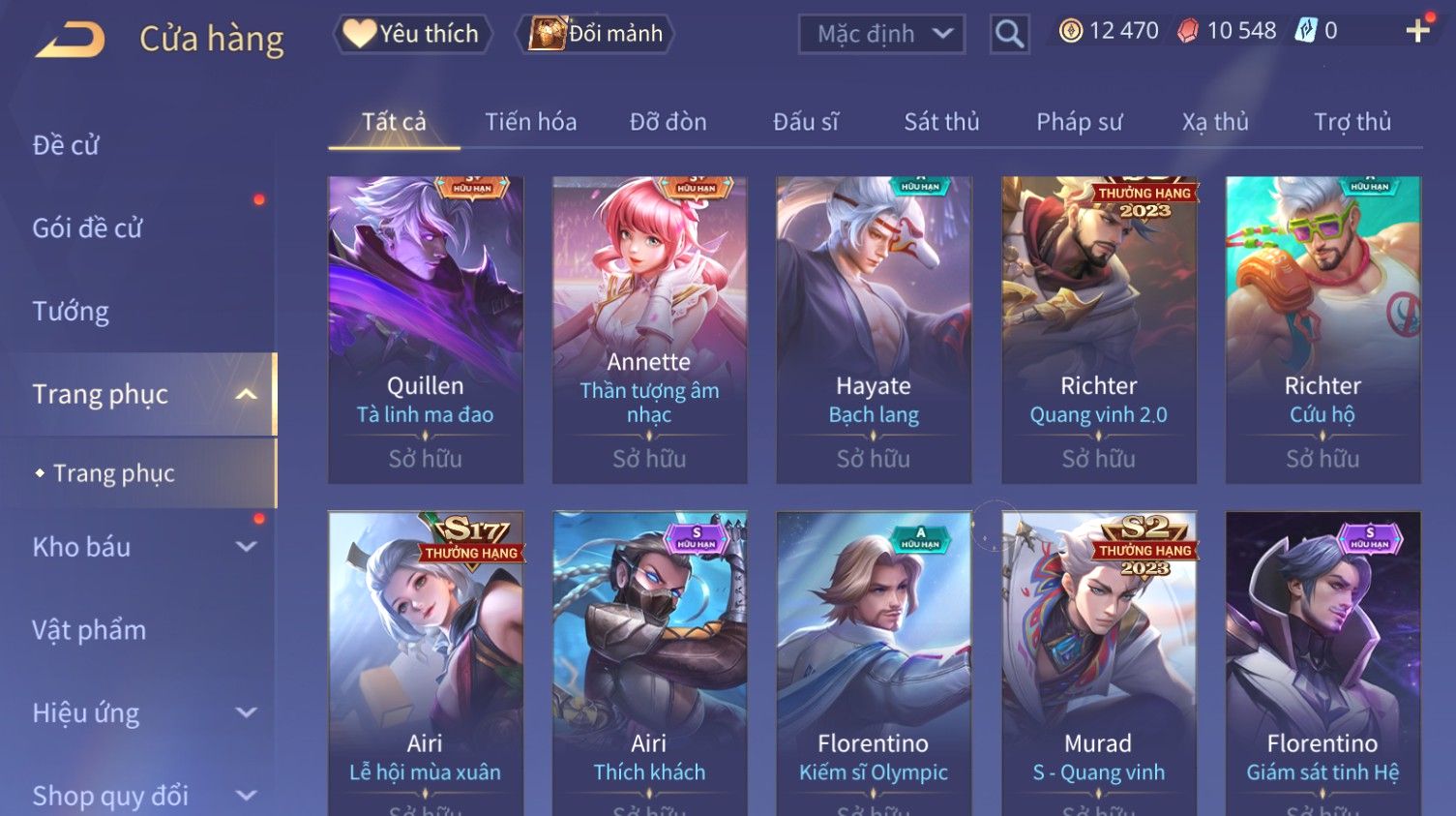This screenshot has height=816, width=1456.
Task: Open Gói đề cử in sidebar
Action: coord(87,228)
